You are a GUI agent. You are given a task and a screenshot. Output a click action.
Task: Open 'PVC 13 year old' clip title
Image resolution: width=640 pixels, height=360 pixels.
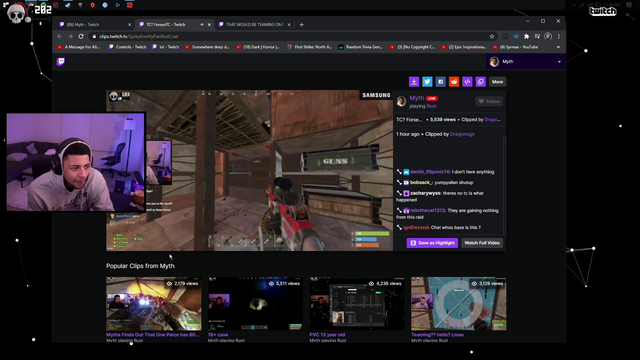(327, 335)
